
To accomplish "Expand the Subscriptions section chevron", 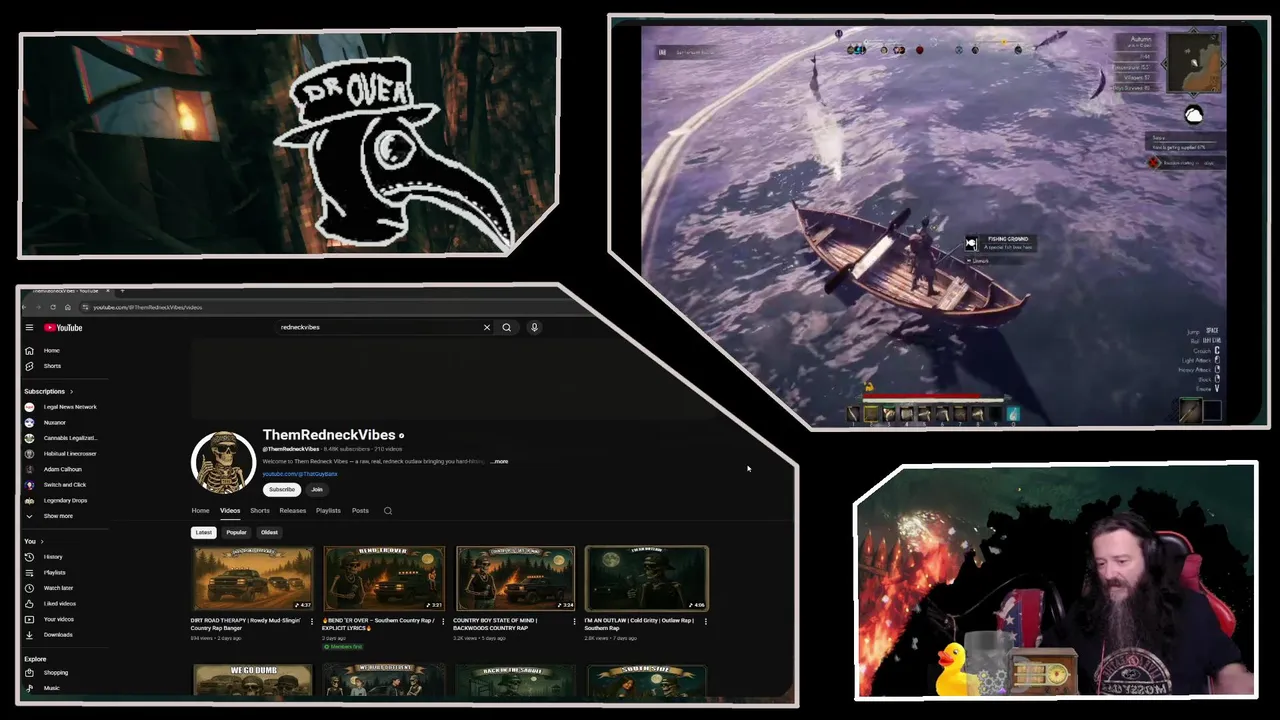I will pyautogui.click(x=71, y=391).
